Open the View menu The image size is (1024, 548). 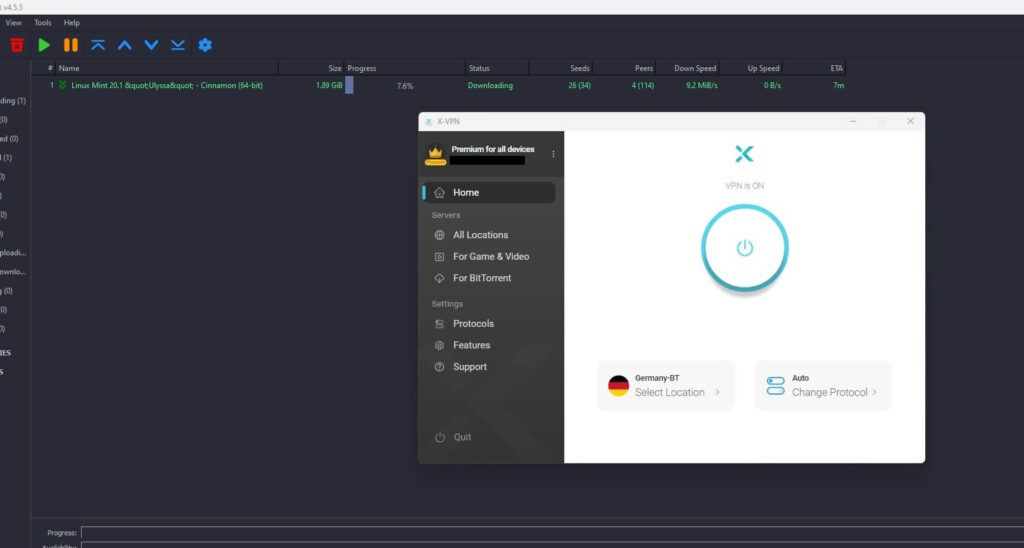[x=14, y=23]
